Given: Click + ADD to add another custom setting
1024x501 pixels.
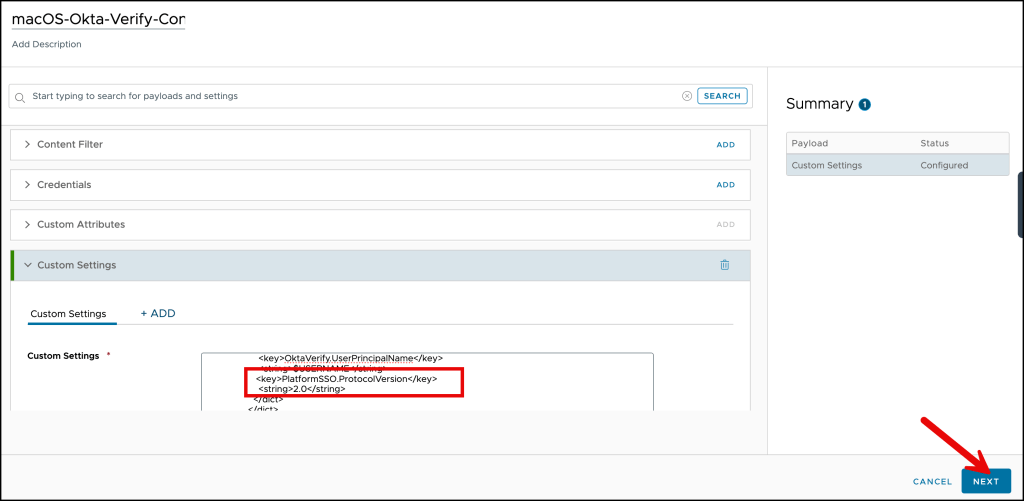Looking at the screenshot, I should 158,313.
